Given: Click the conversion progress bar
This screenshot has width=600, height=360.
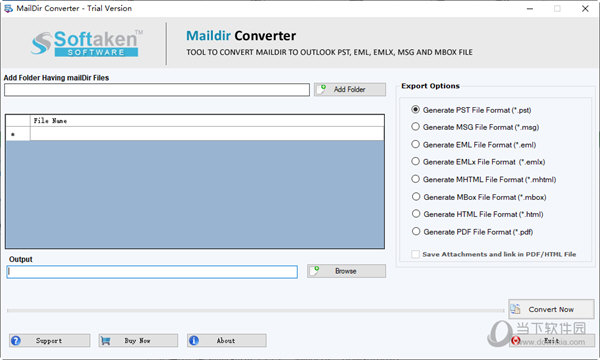Looking at the screenshot, I should click(x=256, y=310).
